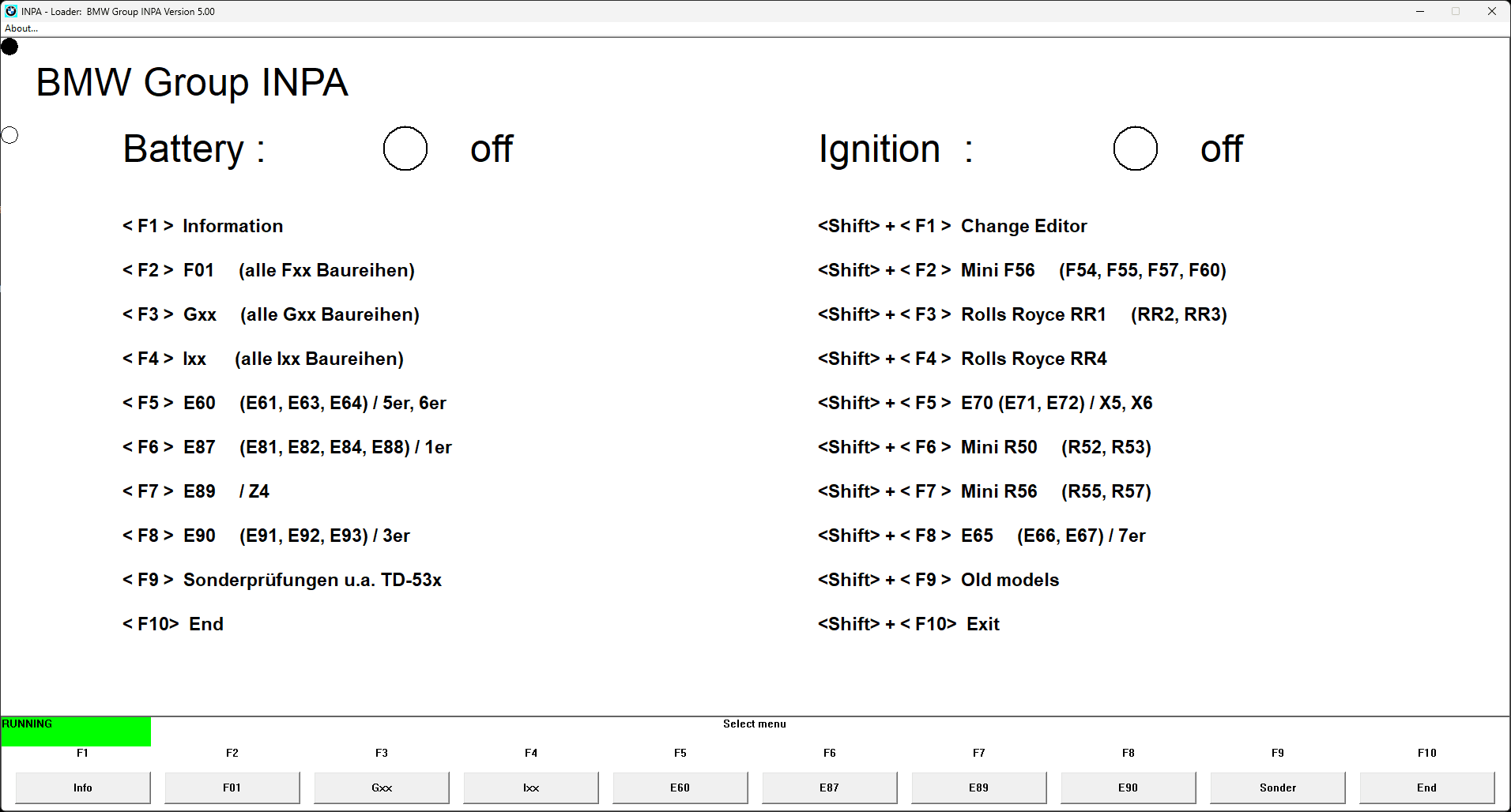Viewport: 1511px width, 812px height.
Task: Click the Info button under F1
Action: tap(83, 788)
